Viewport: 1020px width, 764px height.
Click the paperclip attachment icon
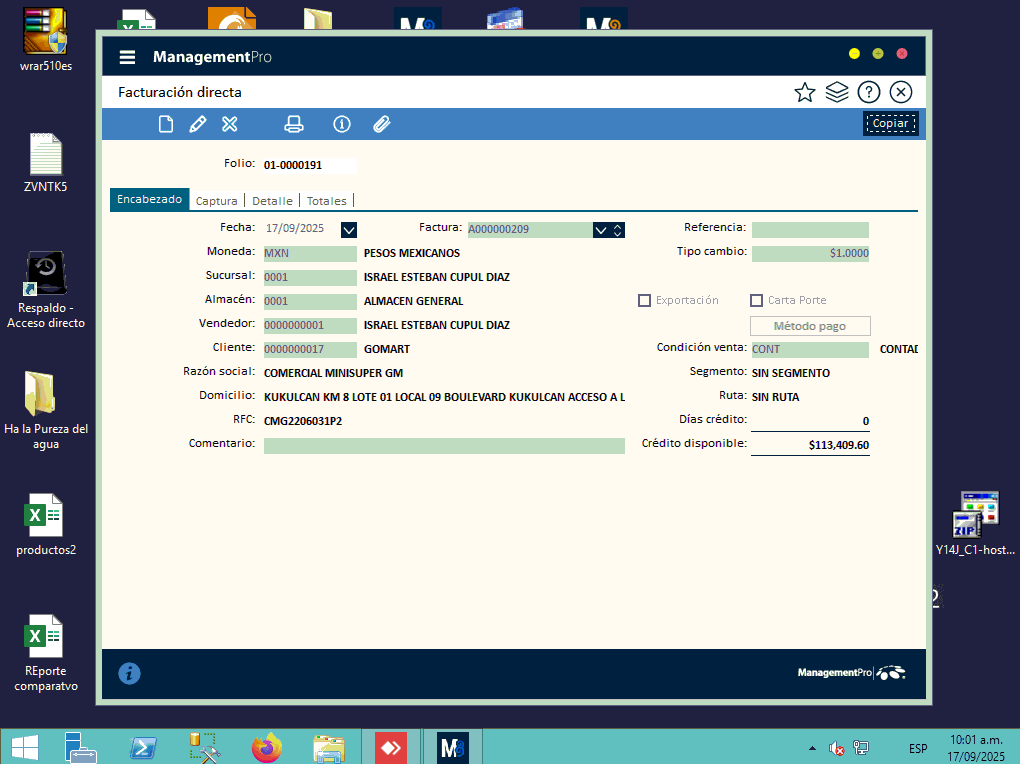click(x=381, y=124)
